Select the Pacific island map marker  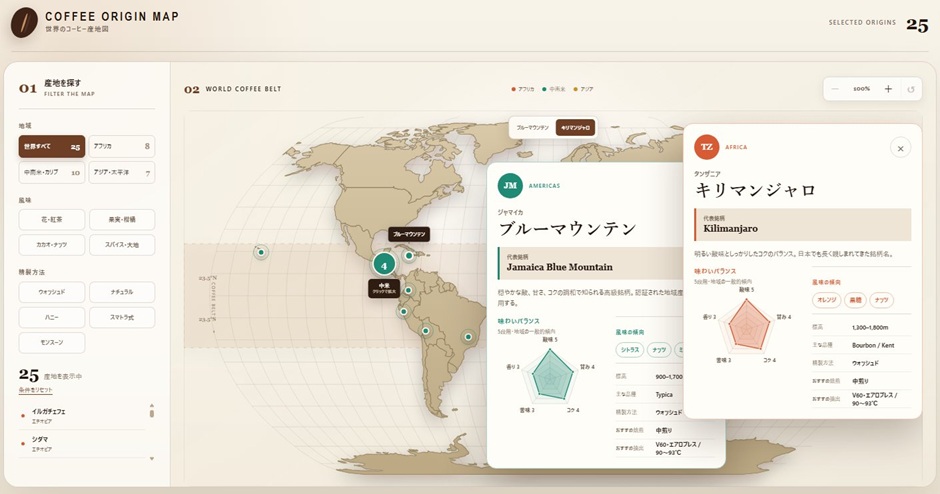[x=261, y=252]
